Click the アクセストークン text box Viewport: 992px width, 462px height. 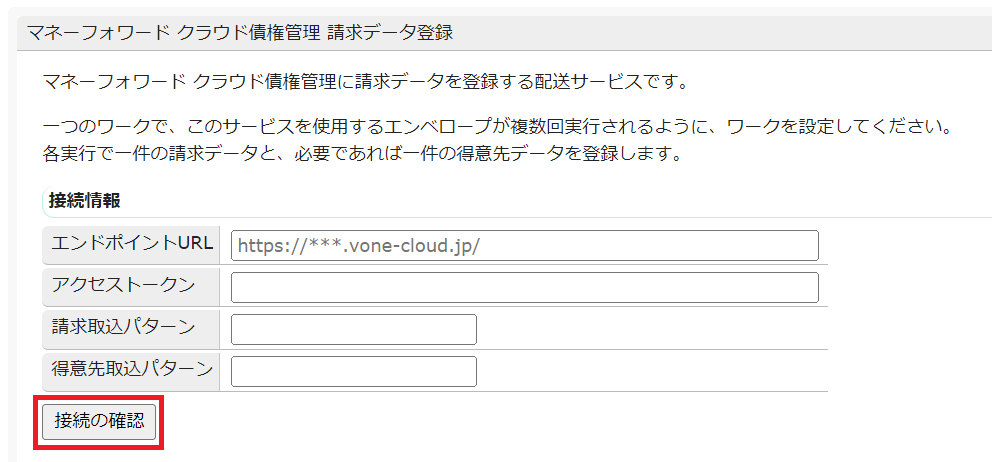524,288
